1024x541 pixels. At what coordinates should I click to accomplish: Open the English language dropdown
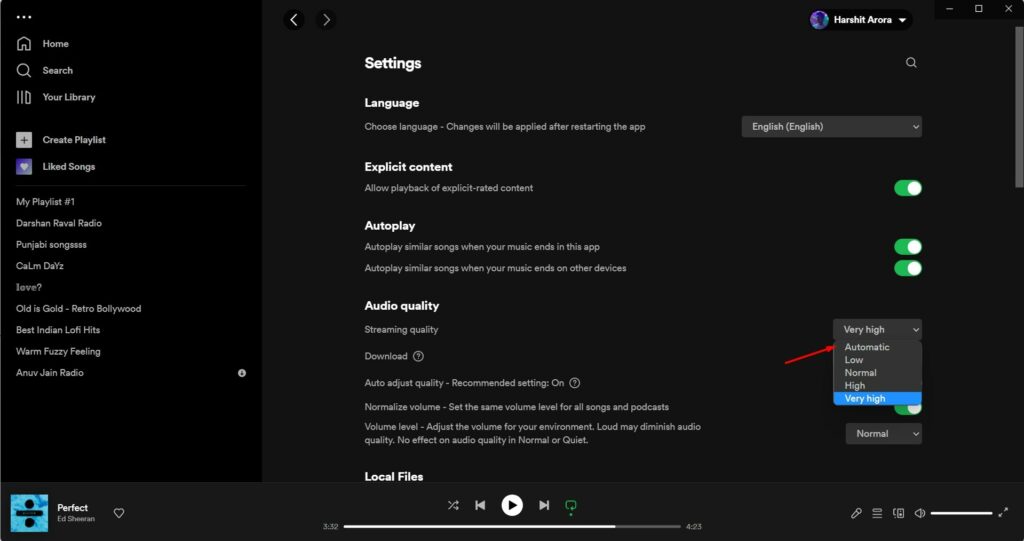pyautogui.click(x=831, y=127)
